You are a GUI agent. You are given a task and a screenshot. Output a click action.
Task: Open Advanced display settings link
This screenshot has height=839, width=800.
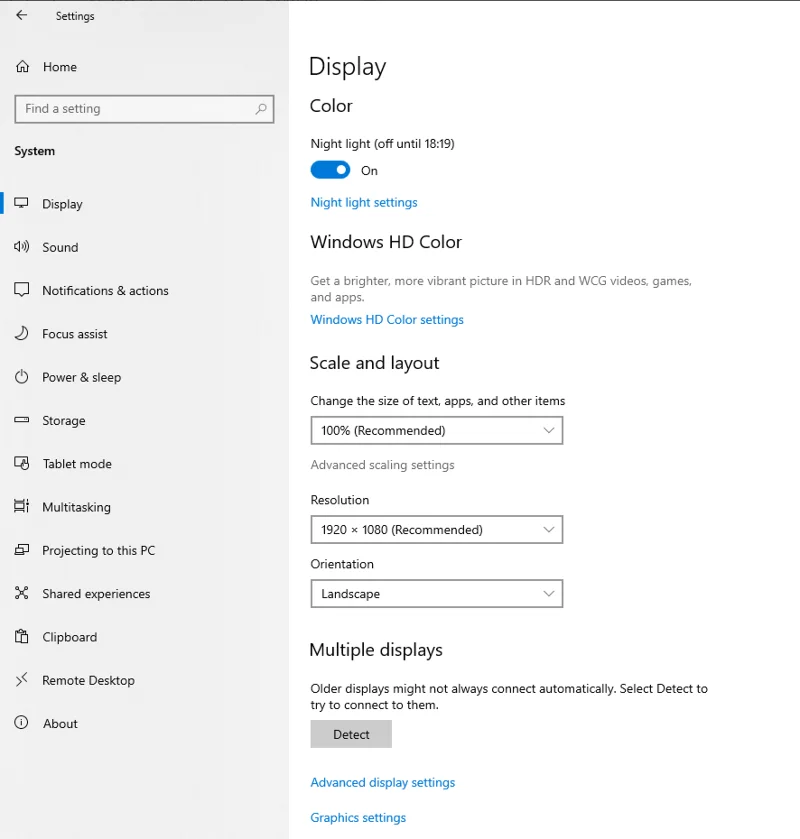383,782
